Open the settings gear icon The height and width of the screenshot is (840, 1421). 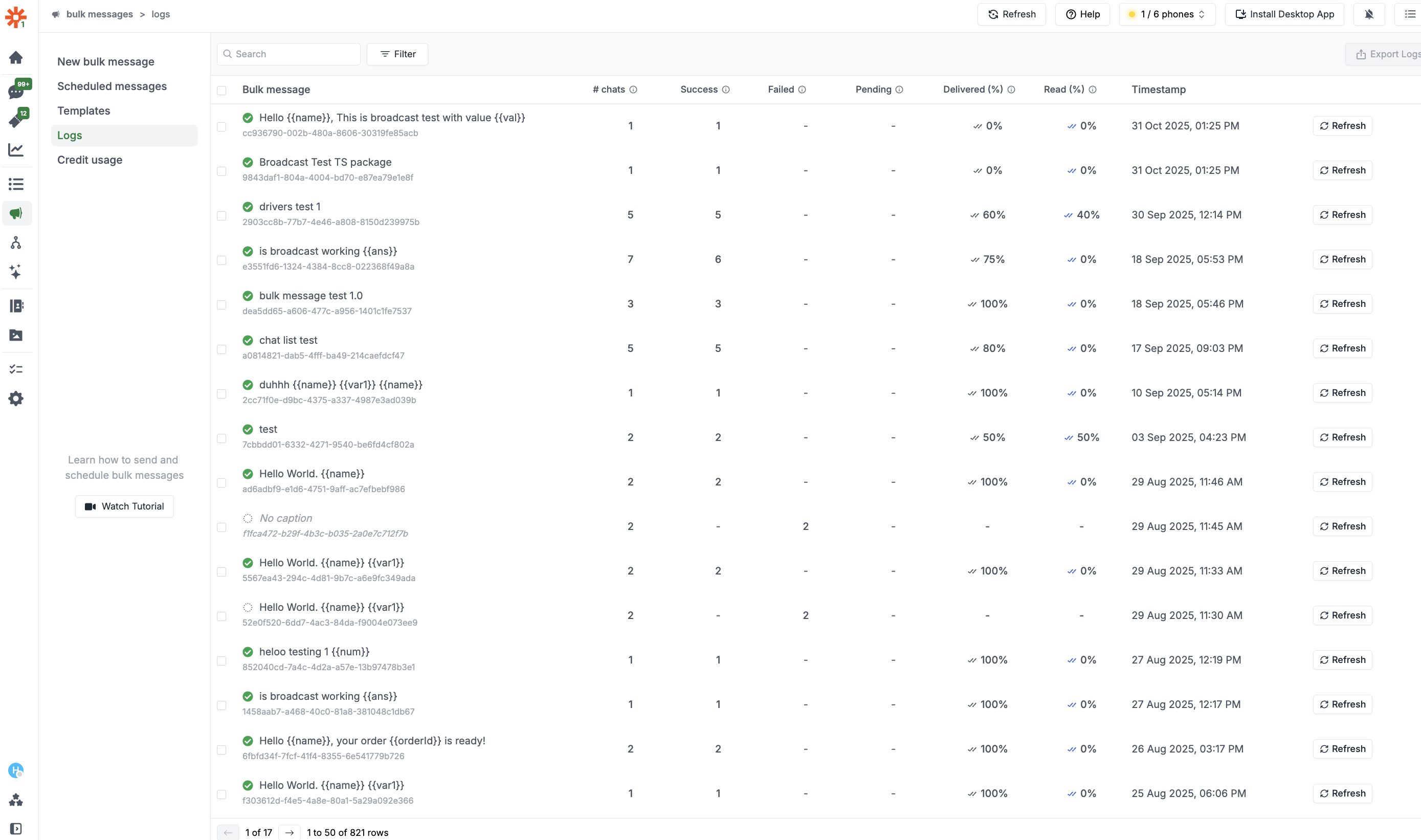click(16, 399)
